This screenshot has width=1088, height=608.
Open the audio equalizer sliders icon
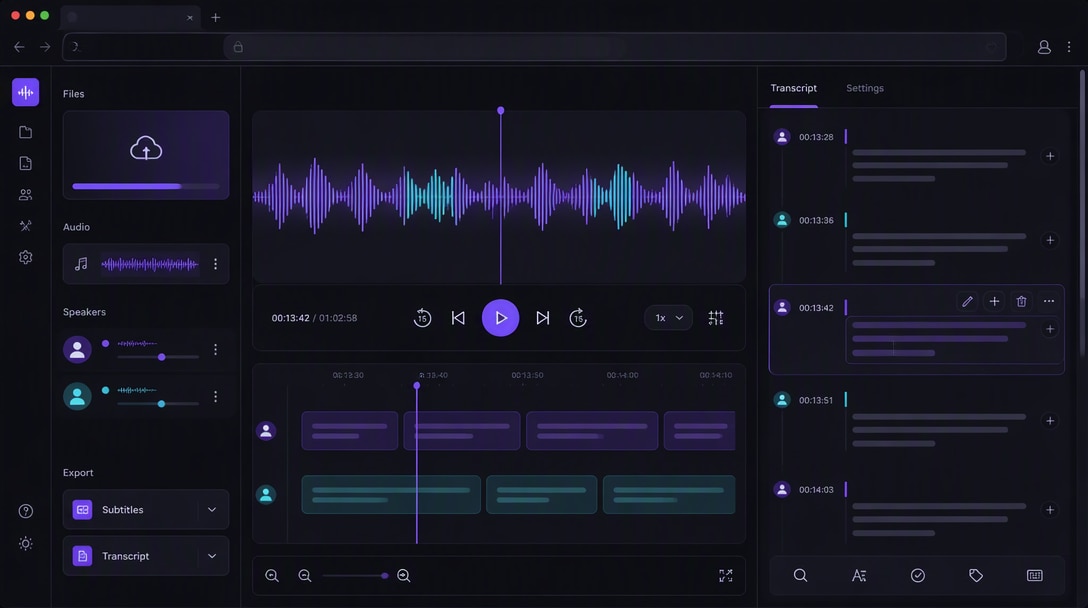pos(716,318)
